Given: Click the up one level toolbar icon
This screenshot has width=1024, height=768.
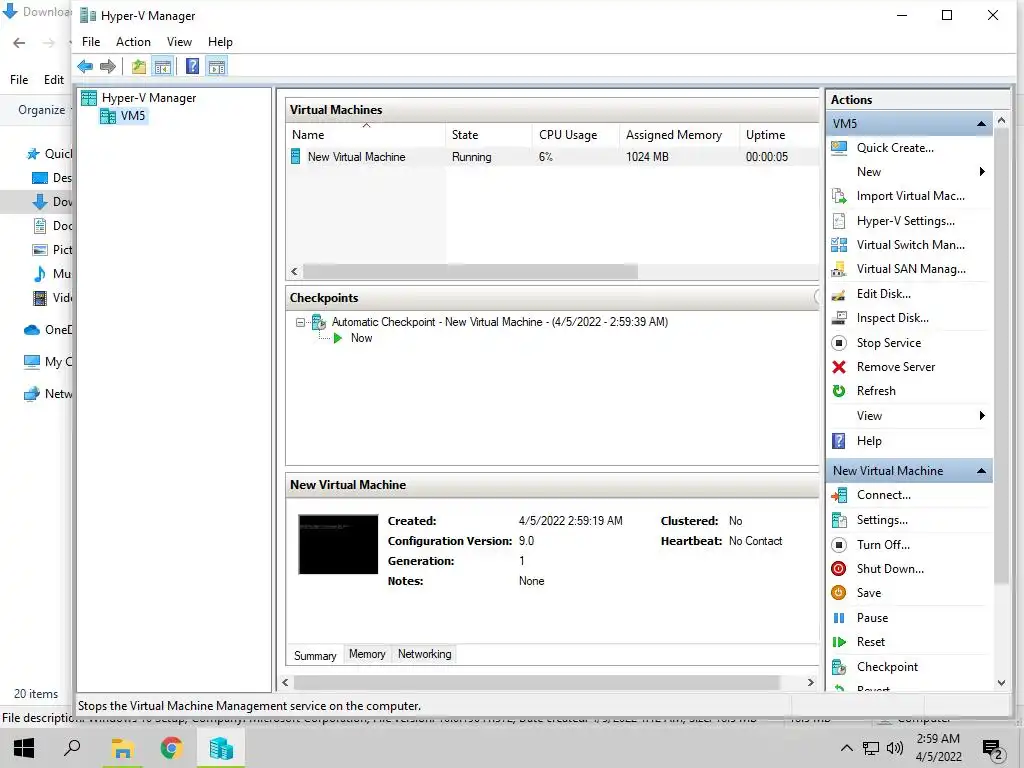Looking at the screenshot, I should coord(138,66).
